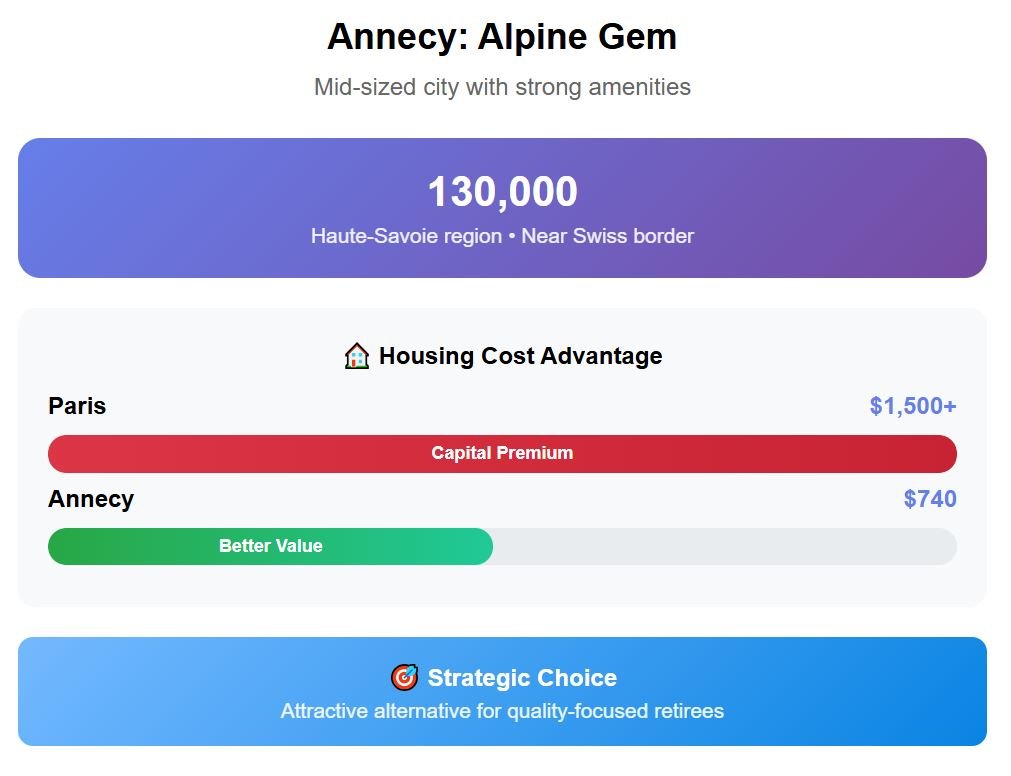
Task: Select the Paris row label
Action: coord(77,406)
